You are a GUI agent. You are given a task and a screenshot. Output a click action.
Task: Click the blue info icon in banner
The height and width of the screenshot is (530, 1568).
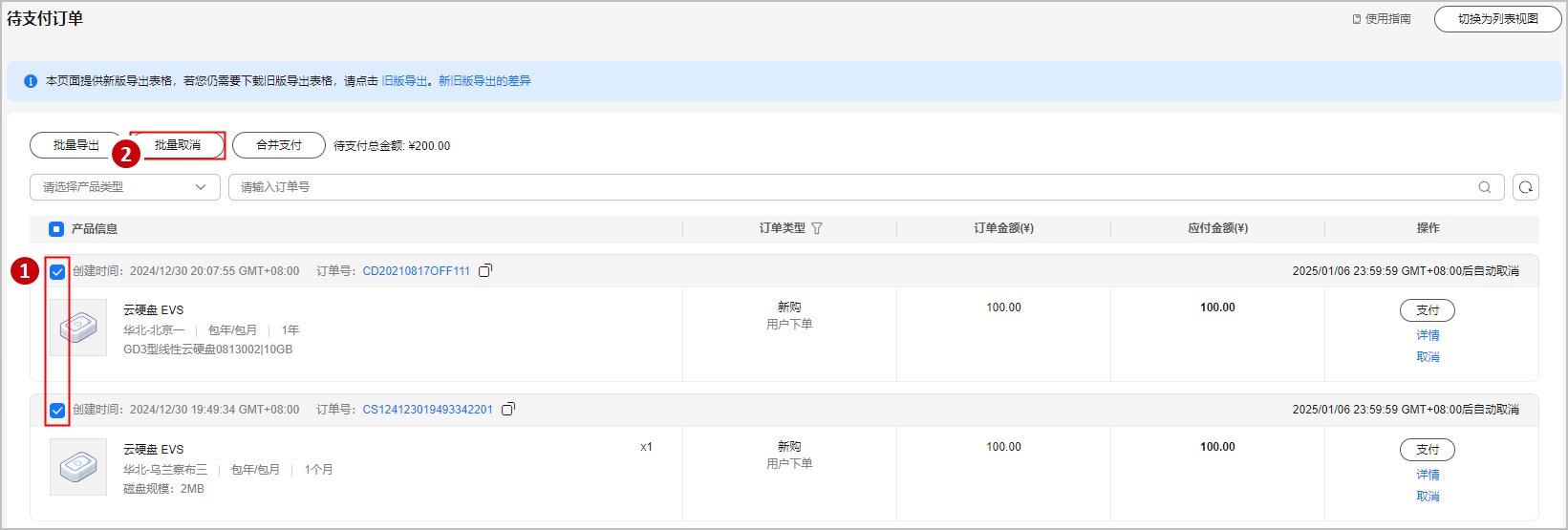31,81
